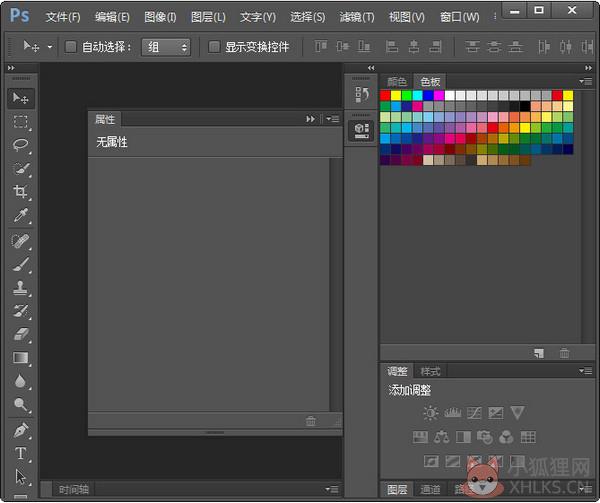Viewport: 600px width, 503px height.
Task: Open the 组 auto-select dropdown
Action: (x=166, y=47)
